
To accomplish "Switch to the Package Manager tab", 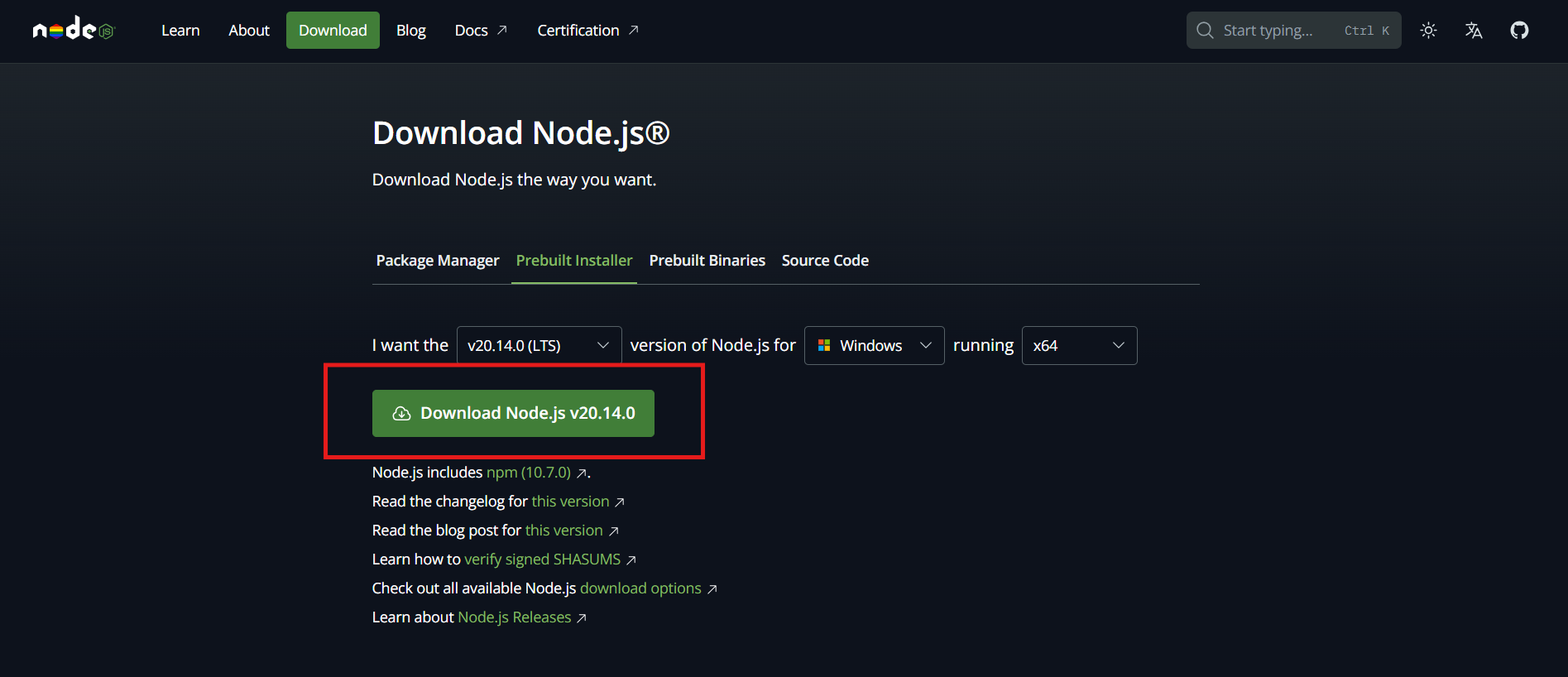I will 438,261.
